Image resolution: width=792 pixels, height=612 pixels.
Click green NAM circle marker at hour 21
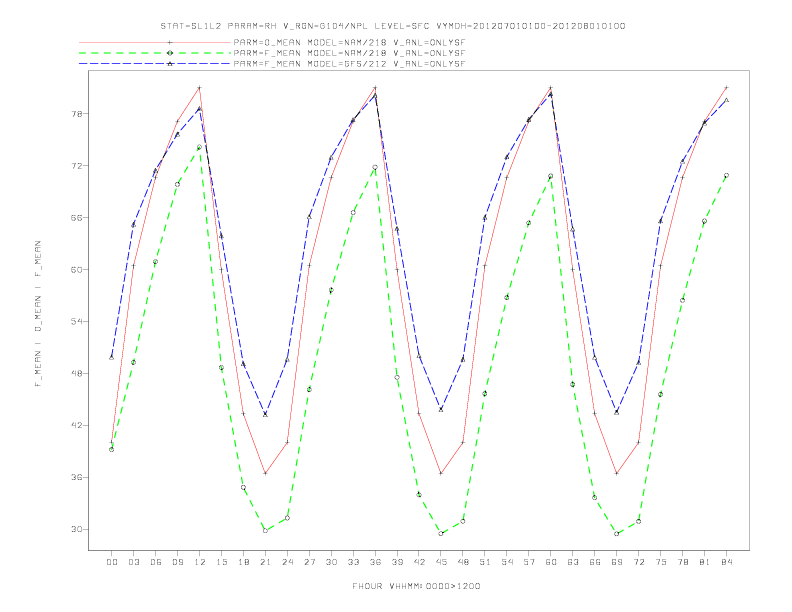click(x=265, y=530)
